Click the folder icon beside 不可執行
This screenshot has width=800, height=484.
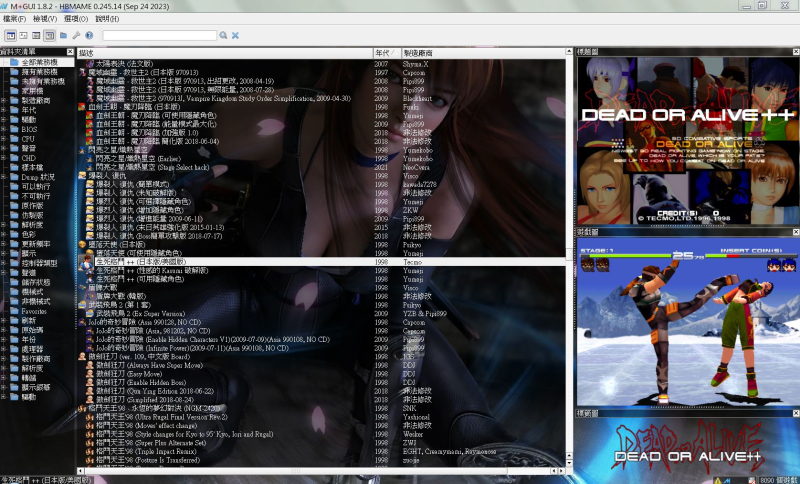click(14, 196)
